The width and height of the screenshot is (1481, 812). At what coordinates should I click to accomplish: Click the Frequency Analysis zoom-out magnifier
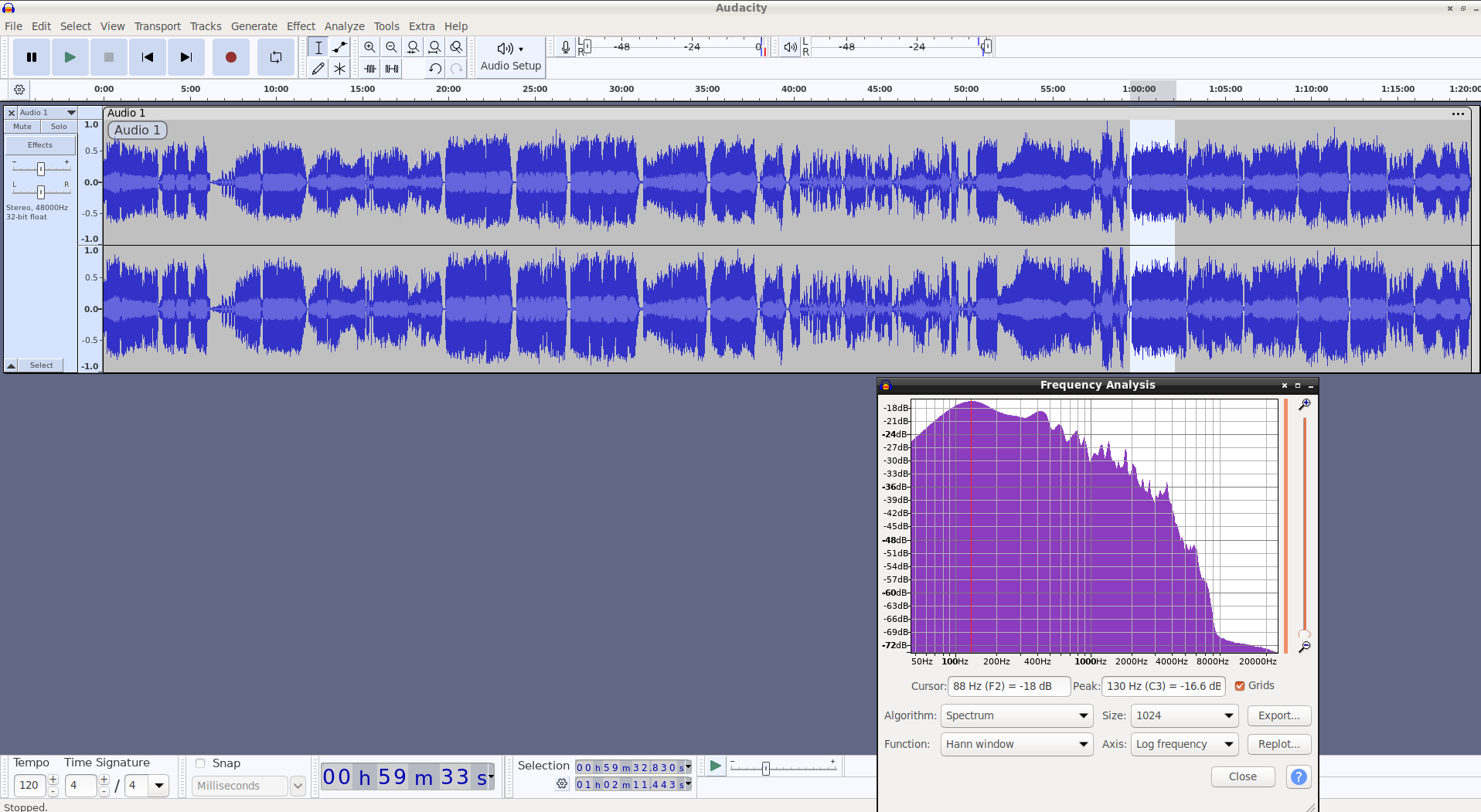pyautogui.click(x=1304, y=647)
